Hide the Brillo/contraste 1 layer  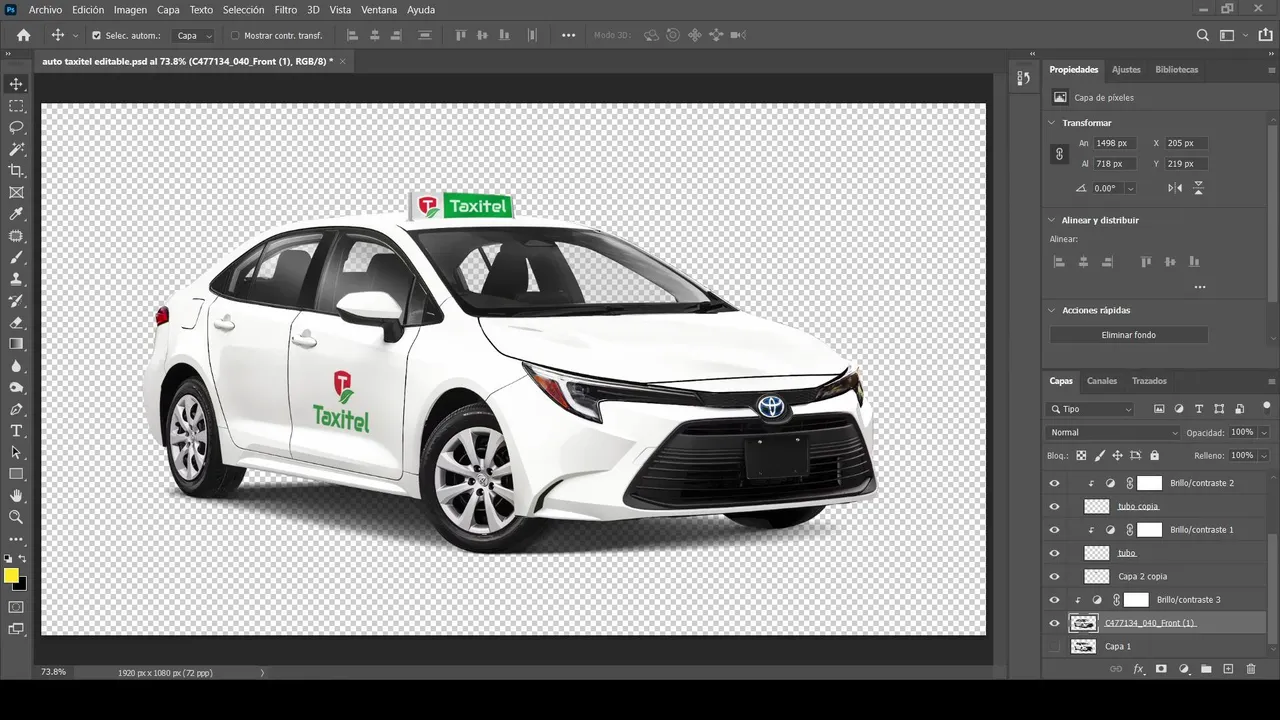[x=1054, y=530]
